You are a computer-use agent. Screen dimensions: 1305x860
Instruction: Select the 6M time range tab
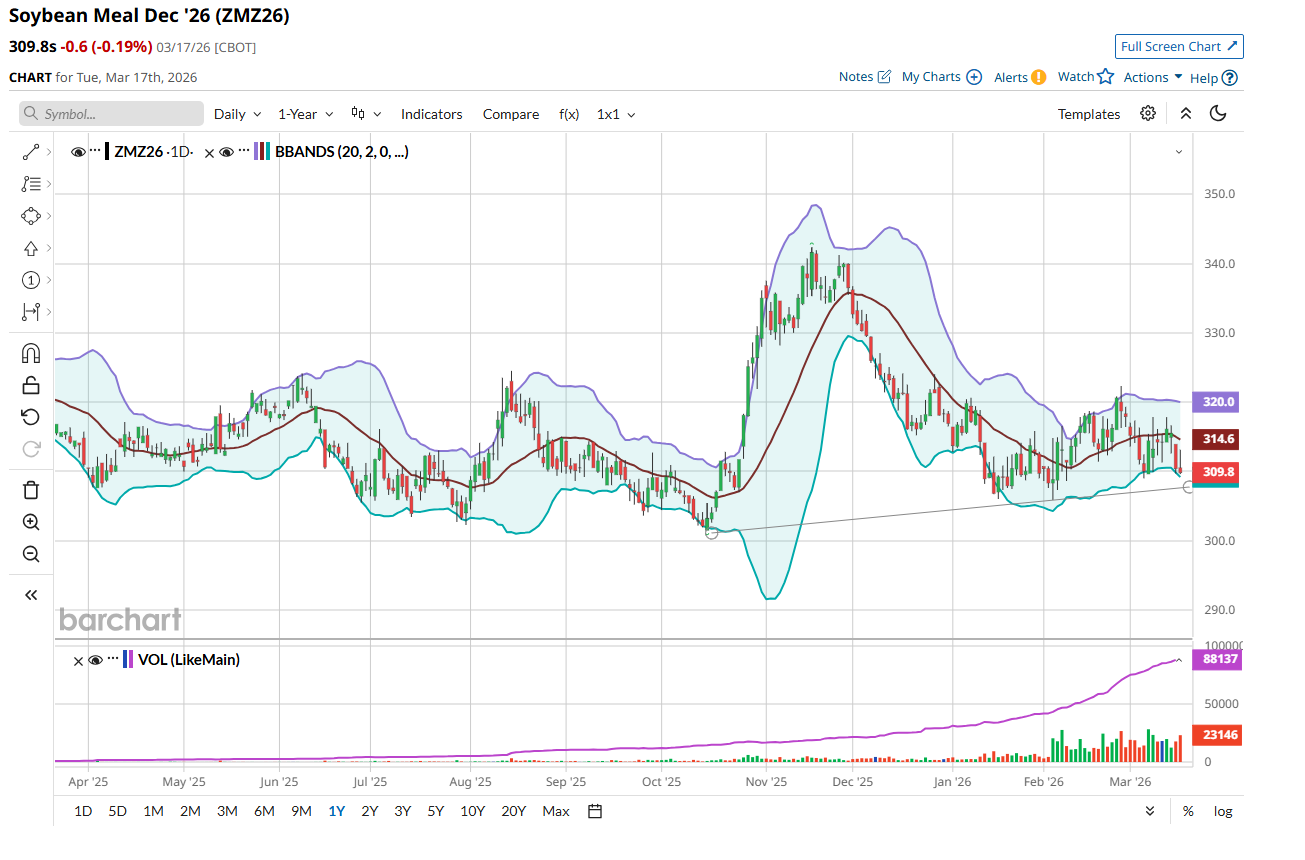[x=264, y=811]
